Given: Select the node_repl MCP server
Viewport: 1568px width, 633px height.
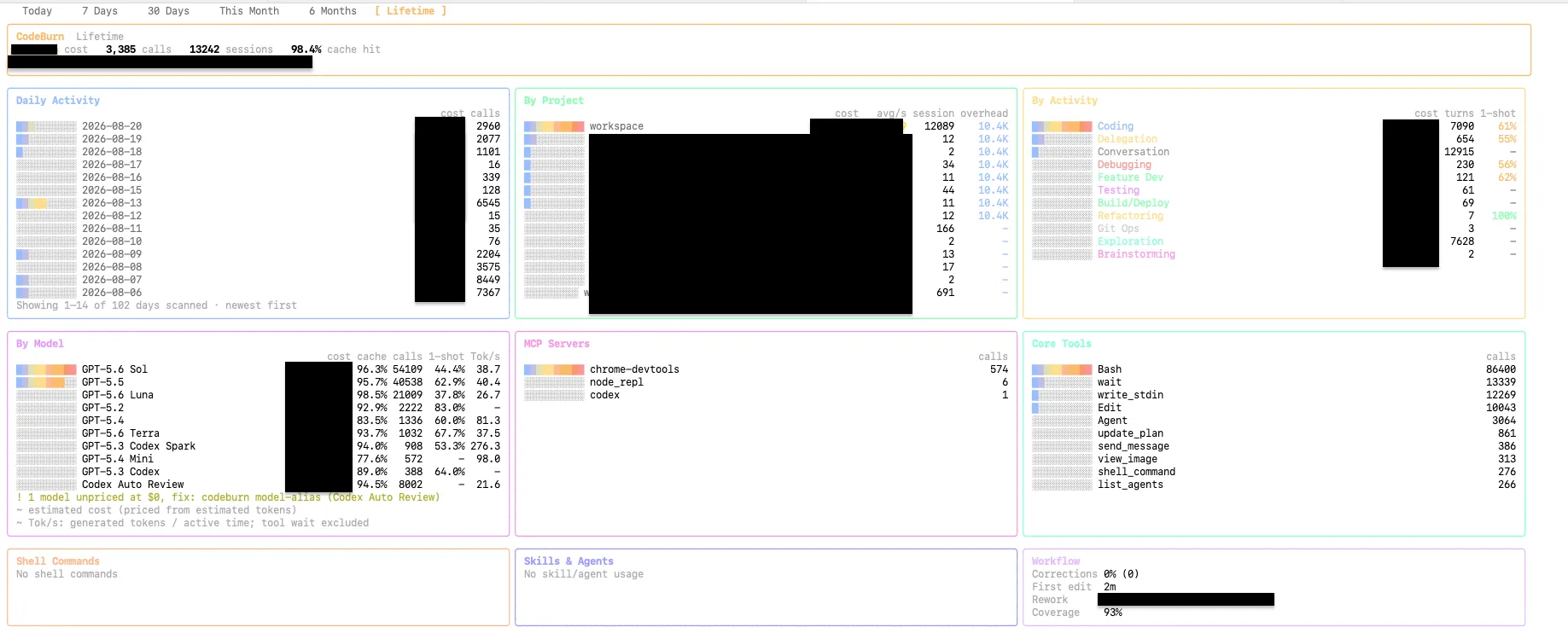Looking at the screenshot, I should click(x=766, y=382).
